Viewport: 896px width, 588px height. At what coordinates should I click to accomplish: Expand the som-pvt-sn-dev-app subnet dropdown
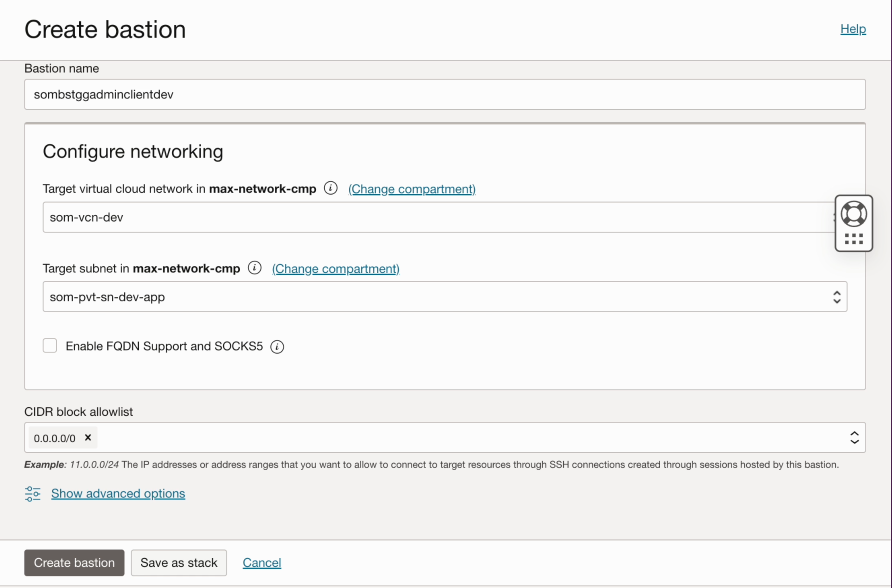pyautogui.click(x=836, y=297)
